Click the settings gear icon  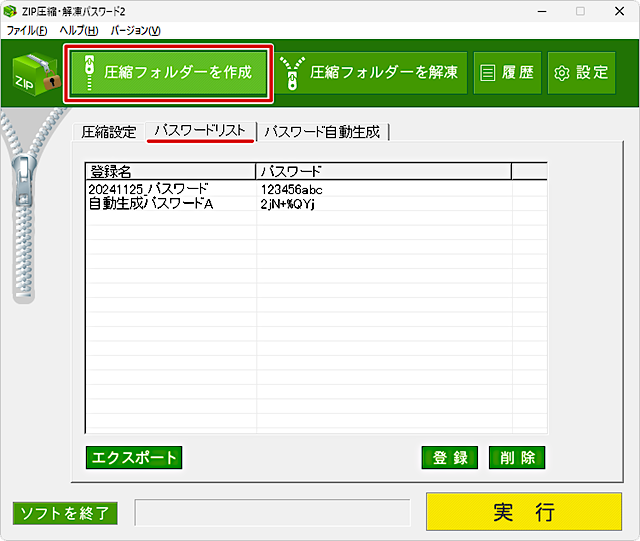562,73
